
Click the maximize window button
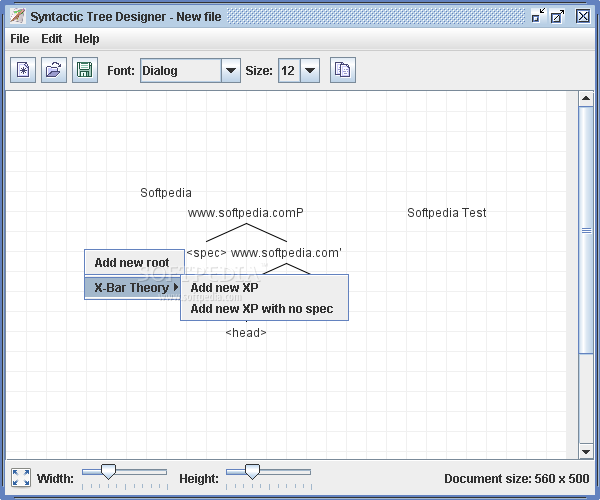point(557,16)
